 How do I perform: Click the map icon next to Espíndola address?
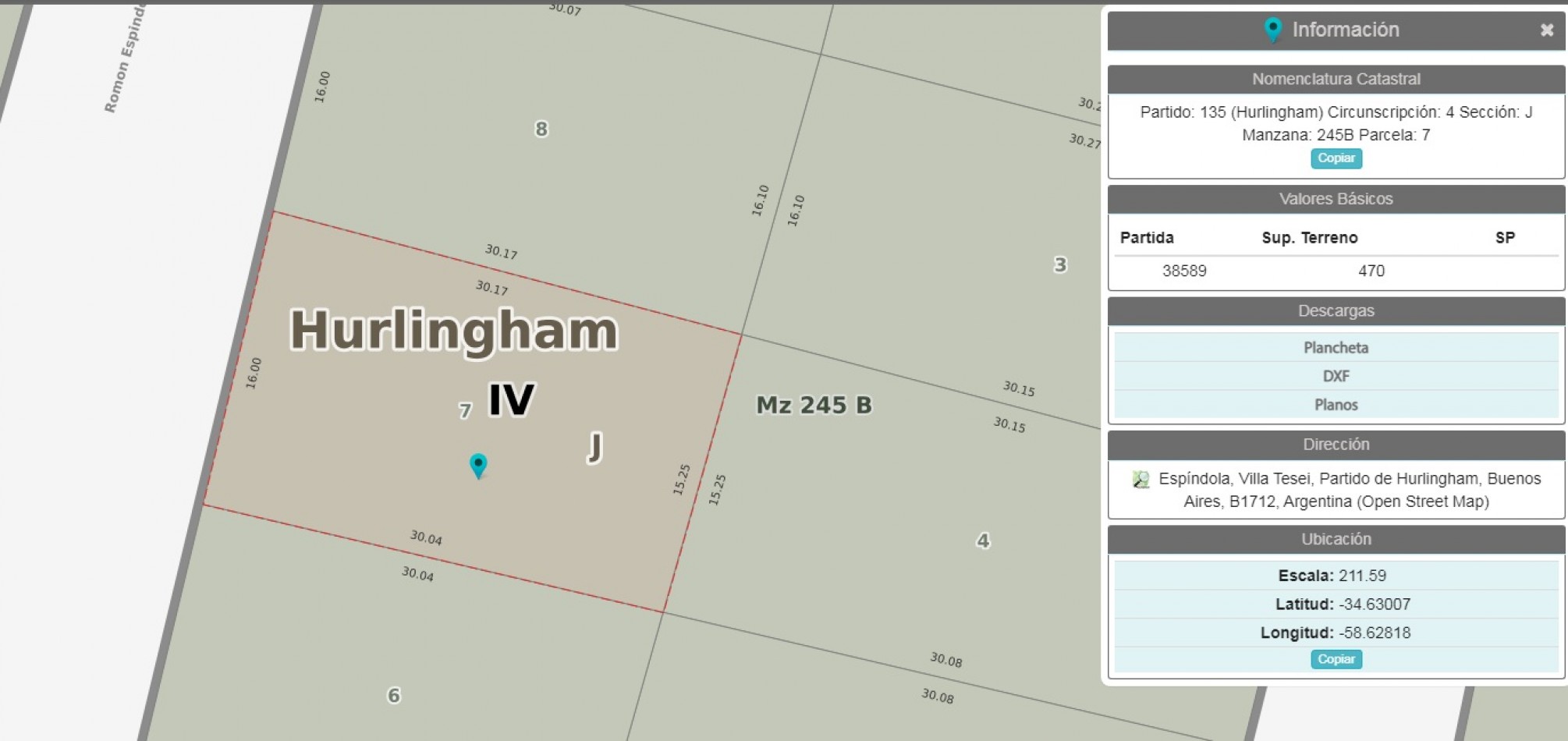(x=1141, y=480)
